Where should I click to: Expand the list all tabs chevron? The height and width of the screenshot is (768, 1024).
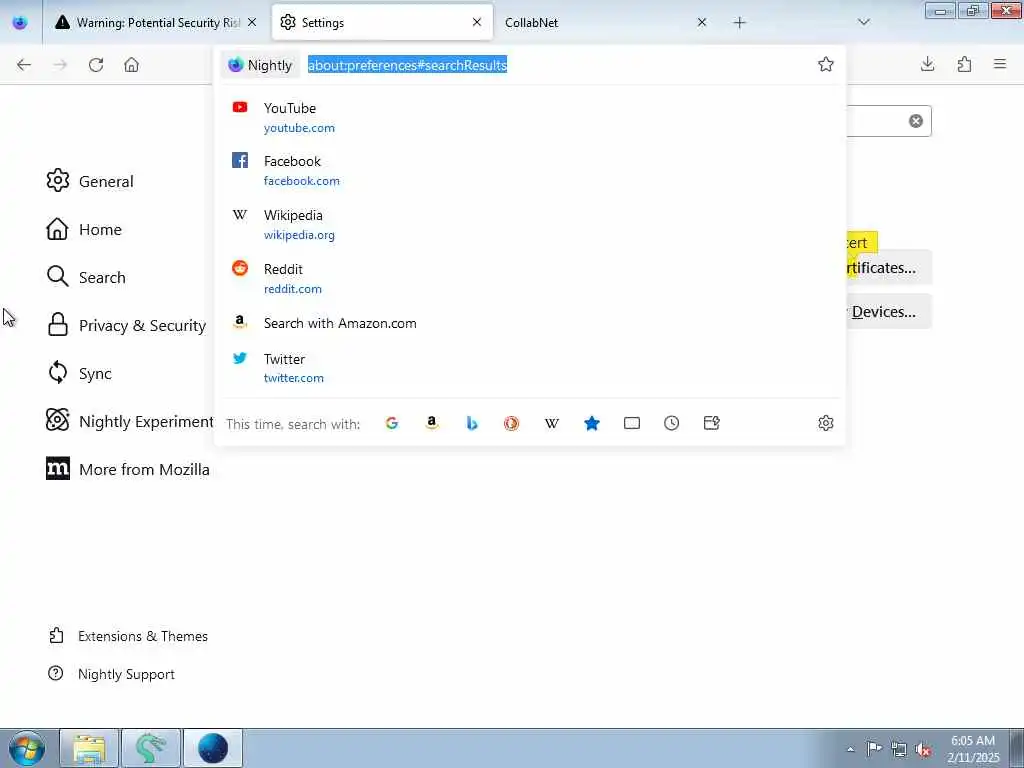(x=863, y=22)
